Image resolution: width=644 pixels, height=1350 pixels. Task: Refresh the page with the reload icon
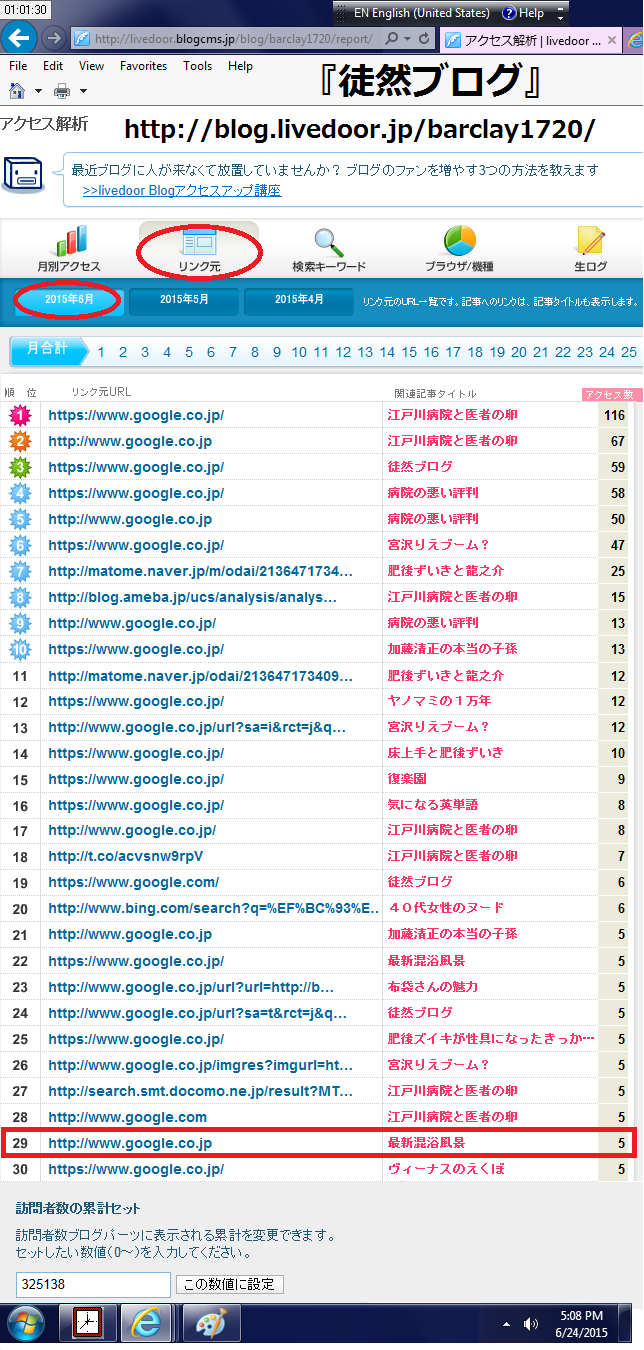click(x=426, y=39)
